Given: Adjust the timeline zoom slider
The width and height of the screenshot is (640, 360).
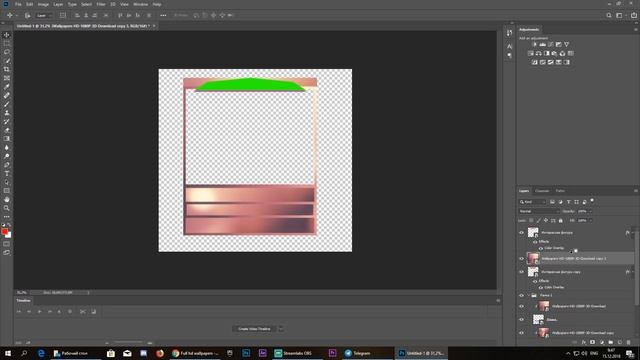Looking at the screenshot, I should coord(128,343).
